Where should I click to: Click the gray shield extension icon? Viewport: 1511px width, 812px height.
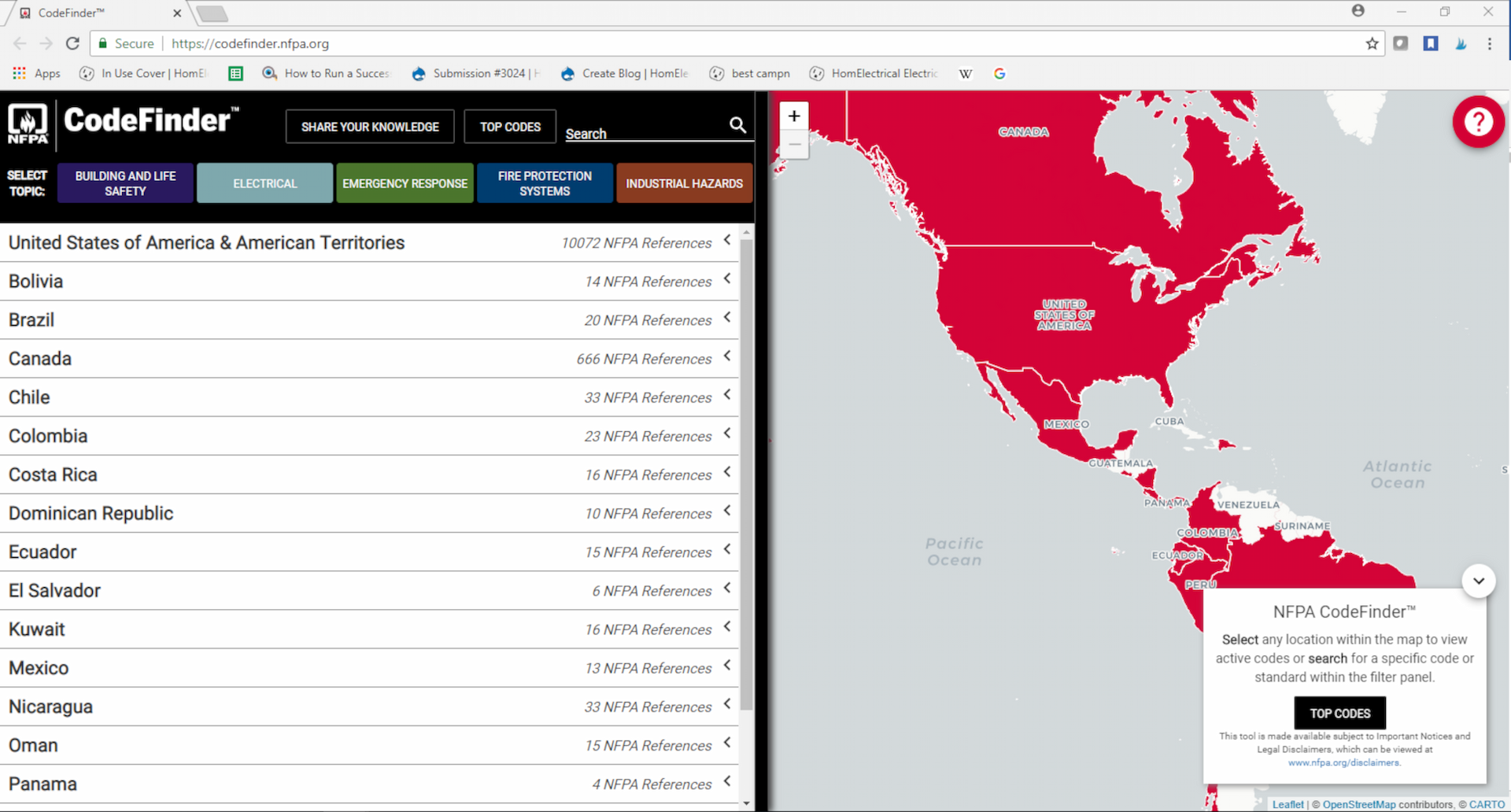(1401, 43)
